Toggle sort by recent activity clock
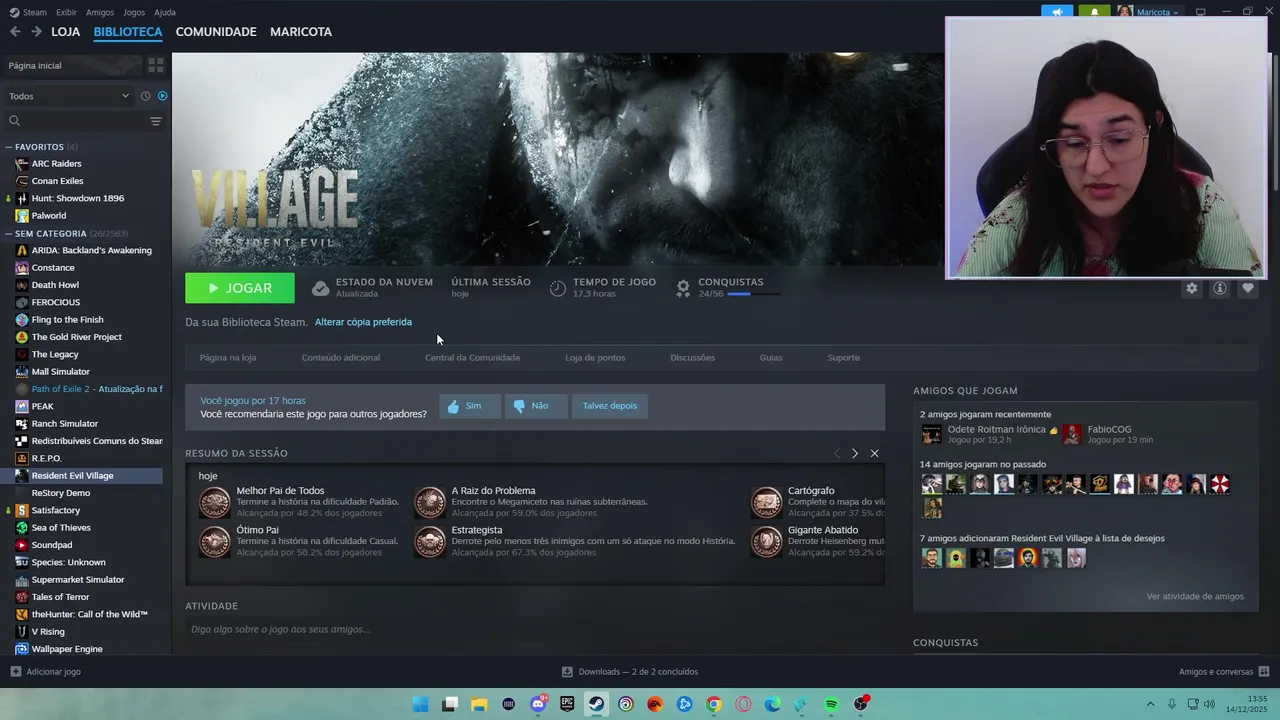Screen dimensions: 1280x720 point(145,96)
